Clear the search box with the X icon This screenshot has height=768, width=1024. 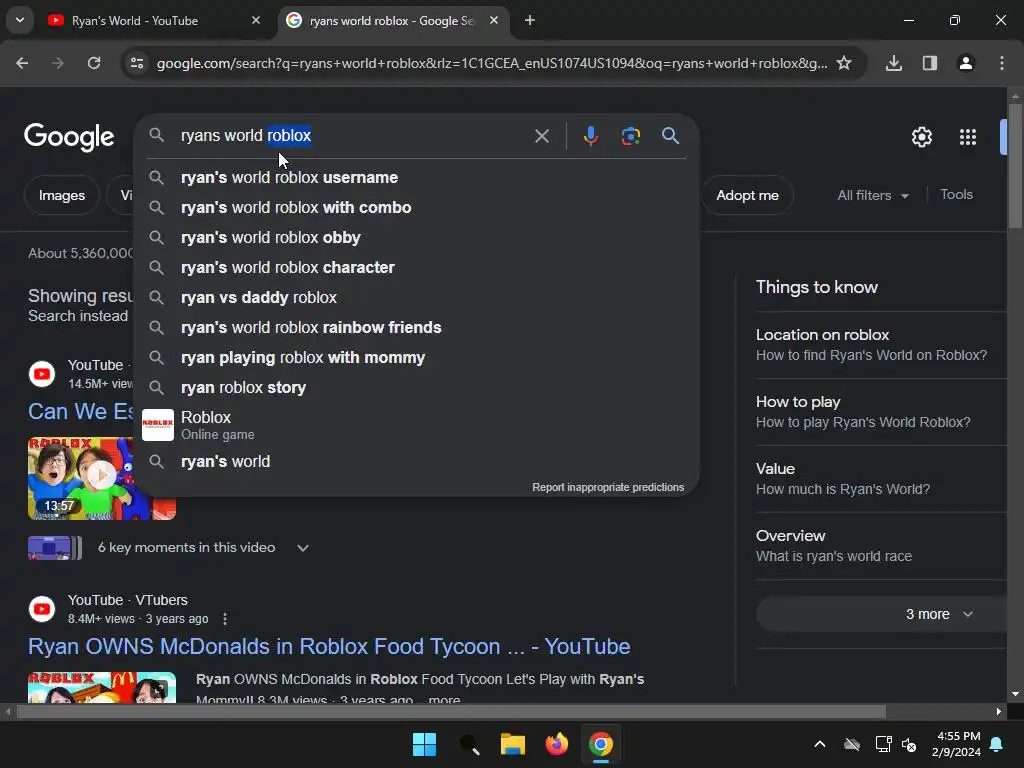[x=541, y=136]
